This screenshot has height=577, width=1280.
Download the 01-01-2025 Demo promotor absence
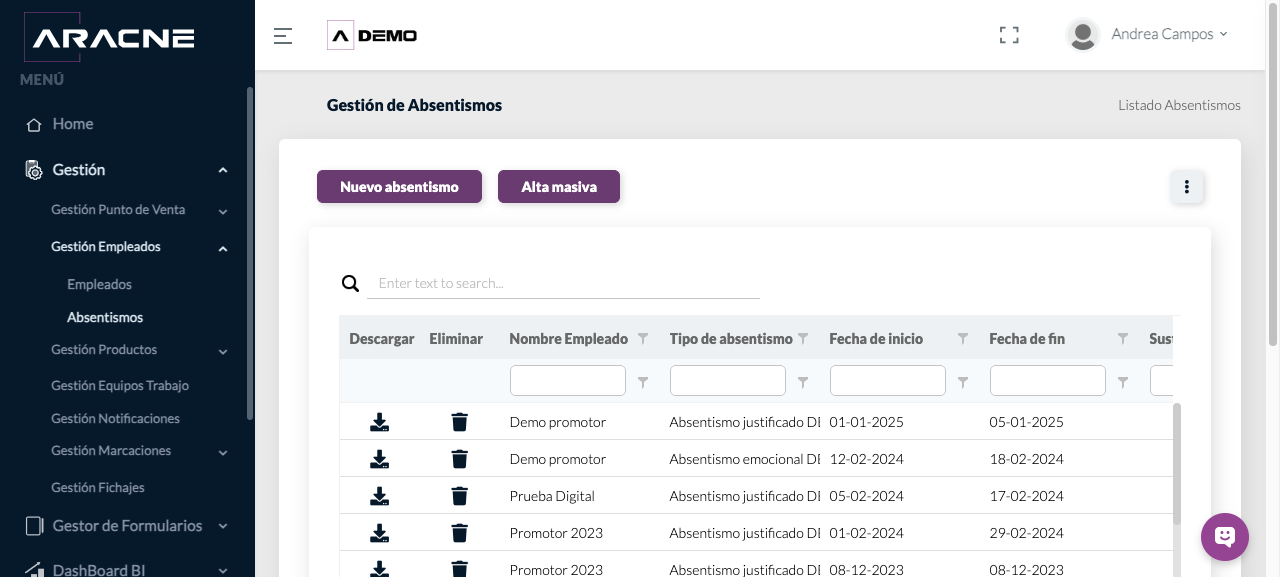(379, 422)
